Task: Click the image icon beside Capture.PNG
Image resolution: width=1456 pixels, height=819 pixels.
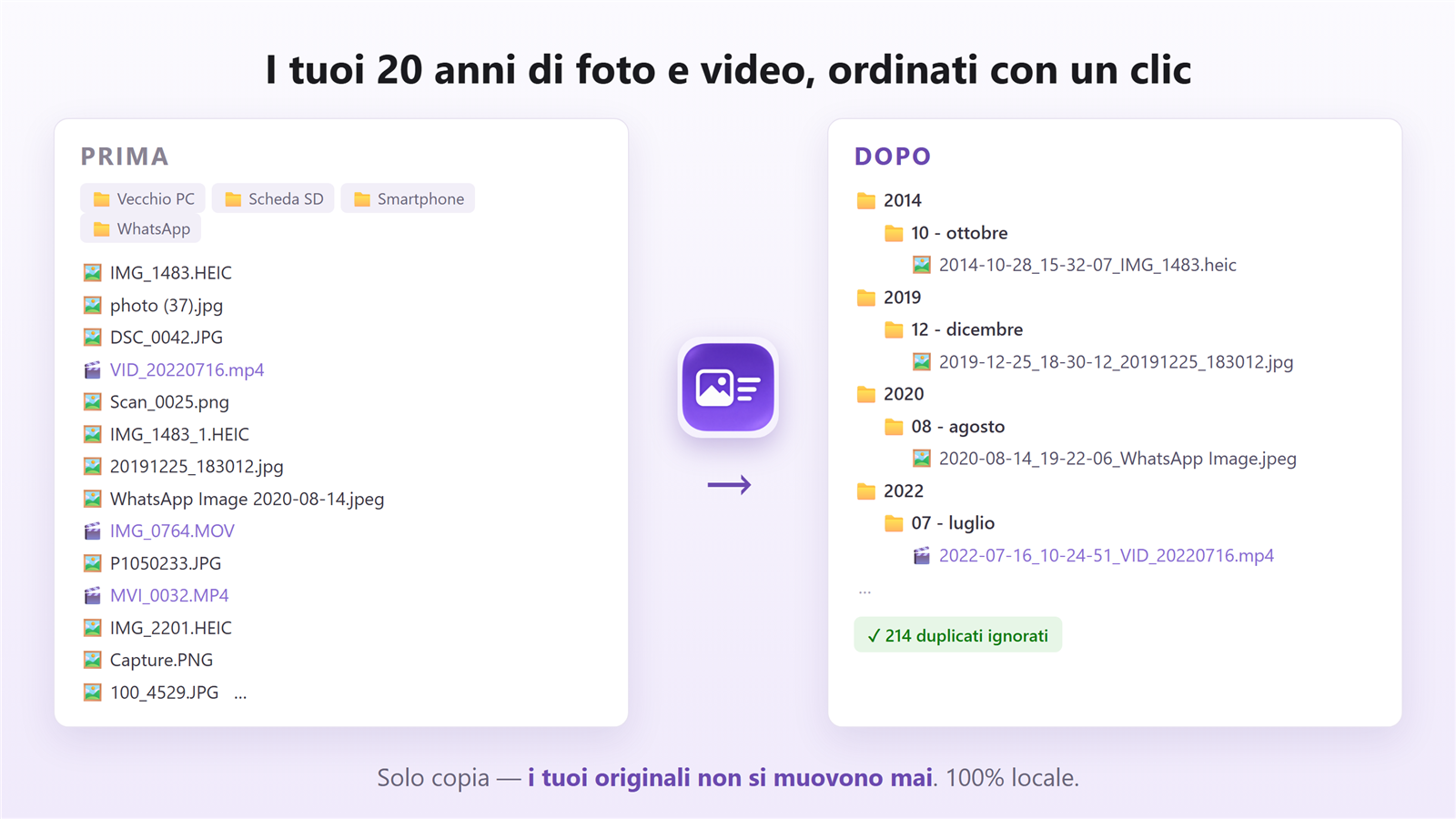Action: pyautogui.click(x=93, y=660)
